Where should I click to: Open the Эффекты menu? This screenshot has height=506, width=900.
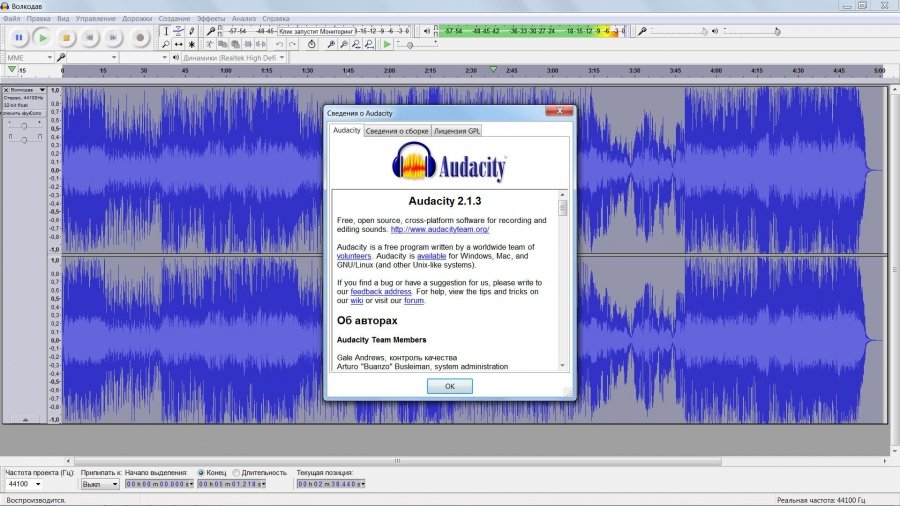tap(211, 18)
